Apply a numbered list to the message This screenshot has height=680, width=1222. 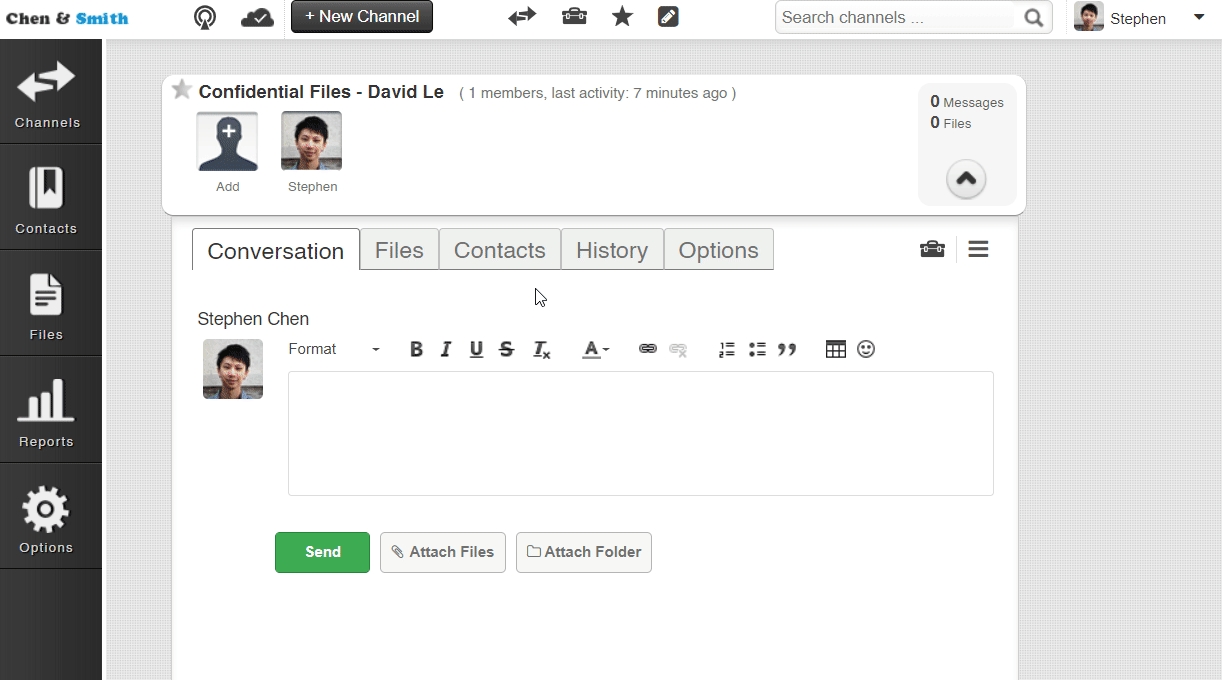point(726,348)
